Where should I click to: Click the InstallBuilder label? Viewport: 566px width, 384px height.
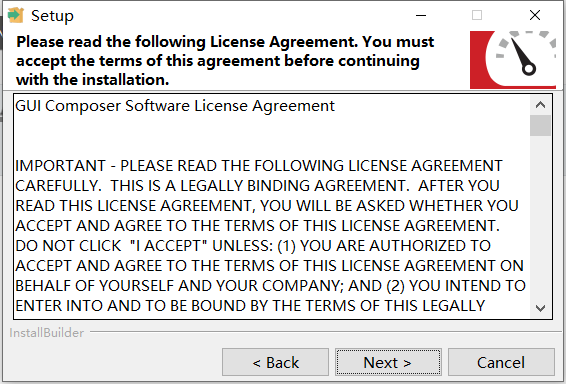tap(47, 333)
